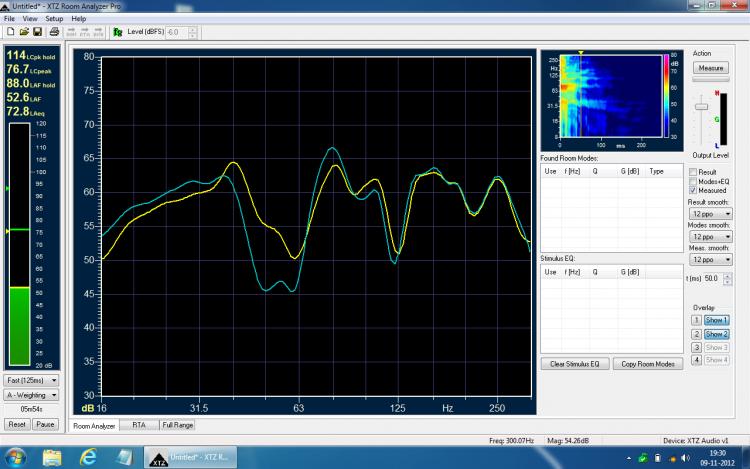Store the measurement in overlay slot 4
The height and width of the screenshot is (469, 750).
[x=696, y=360]
